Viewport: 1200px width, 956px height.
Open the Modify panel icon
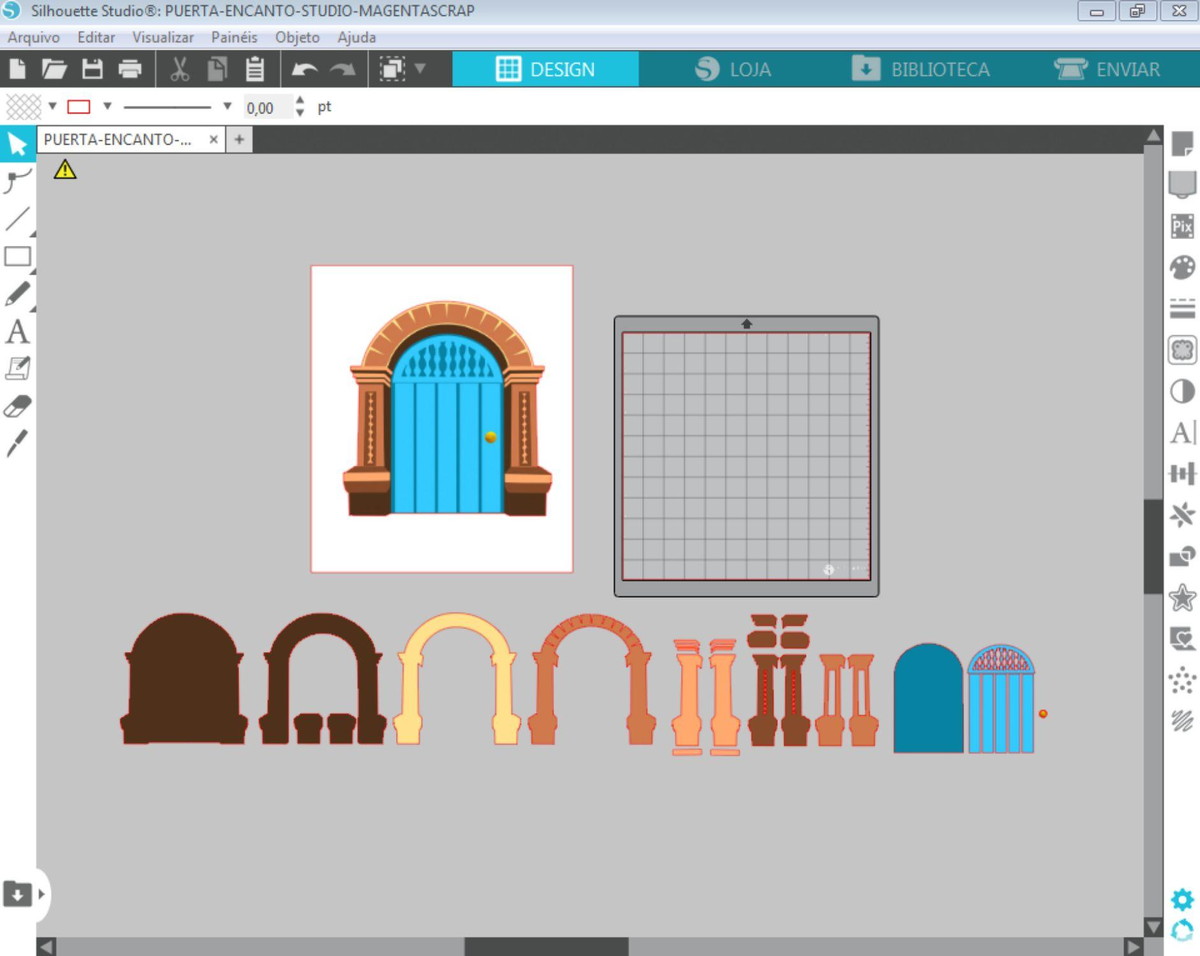(1182, 555)
